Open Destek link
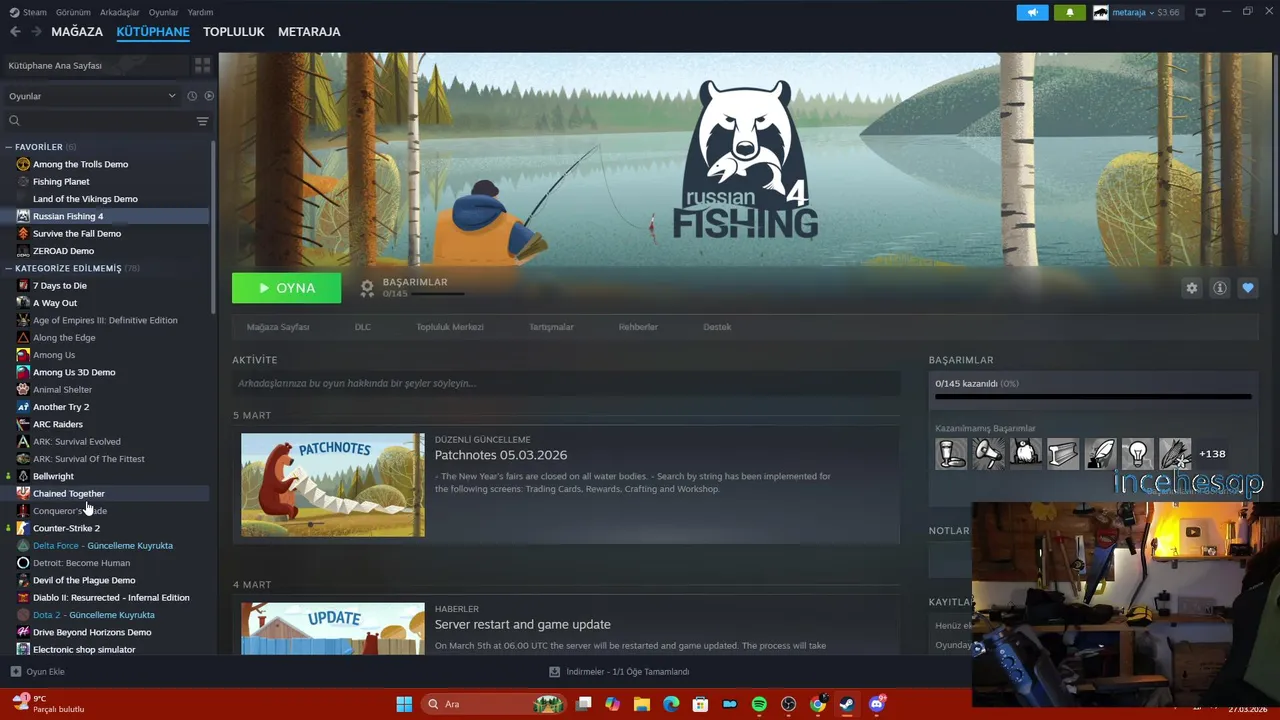 [x=717, y=327]
